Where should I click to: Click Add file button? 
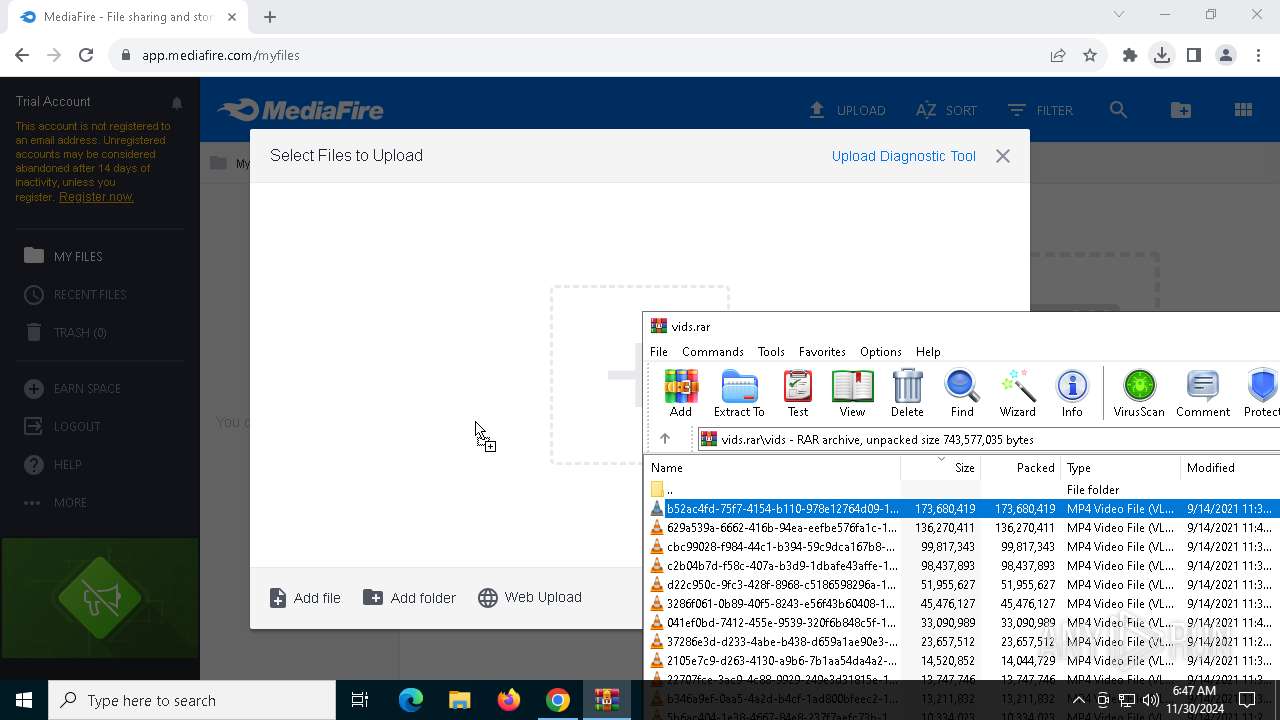pos(305,598)
